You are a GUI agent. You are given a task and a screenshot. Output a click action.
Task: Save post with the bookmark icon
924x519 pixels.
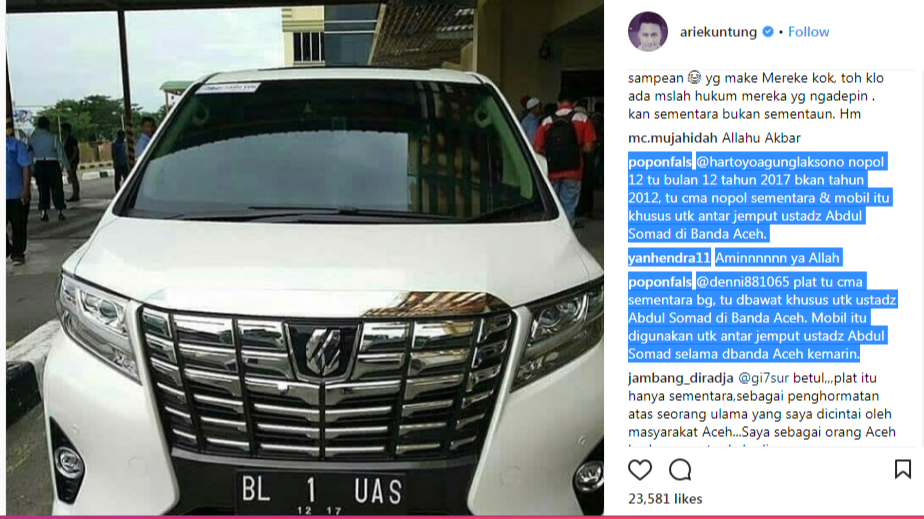coord(902,470)
